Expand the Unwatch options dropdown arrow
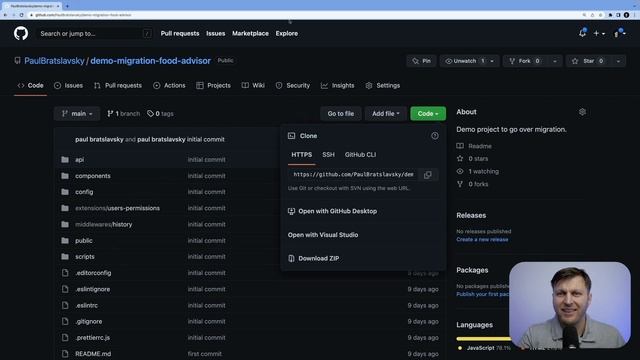 (x=492, y=61)
